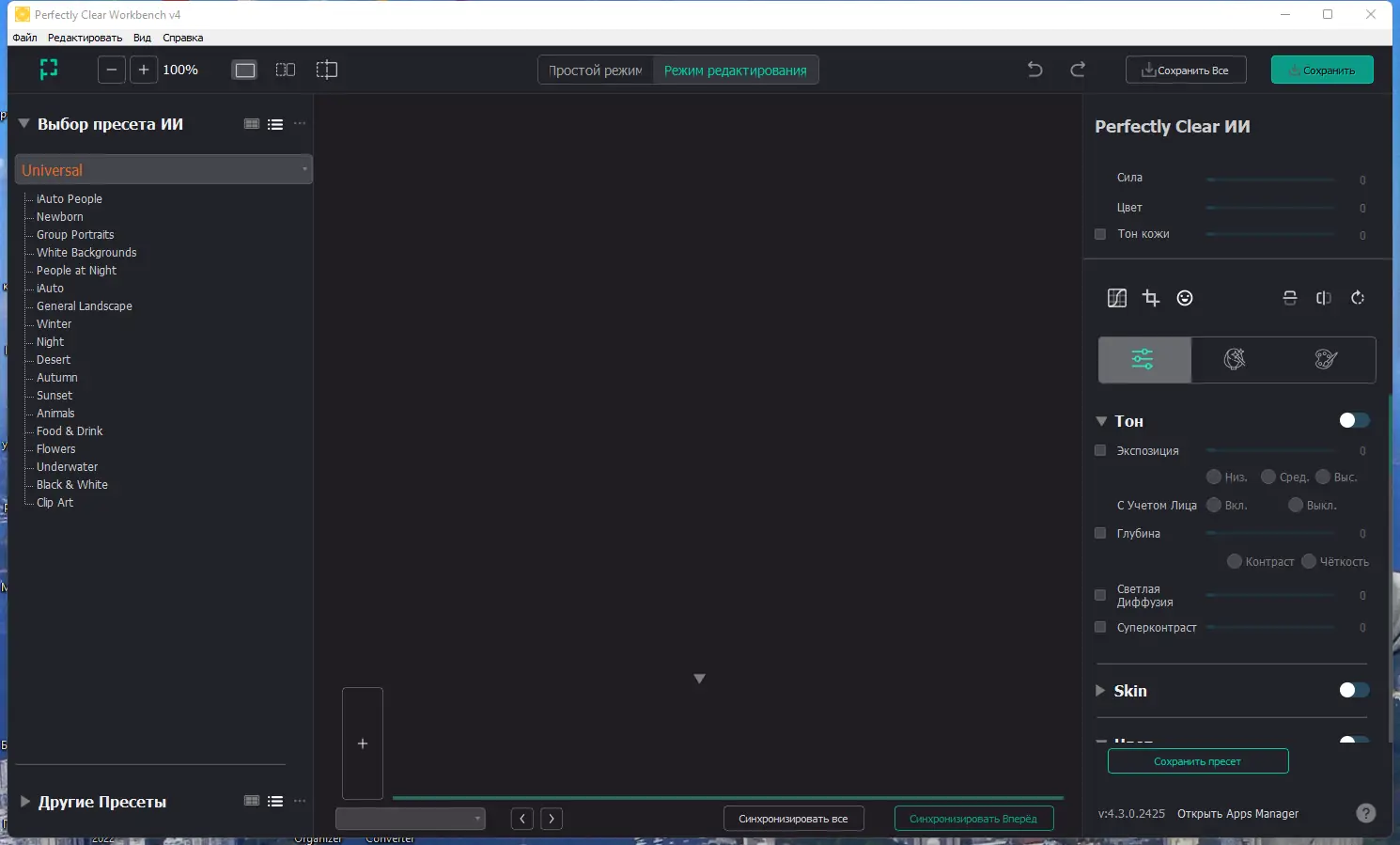Click the Сила slider track
This screenshot has width=1400, height=845.
[x=1270, y=180]
